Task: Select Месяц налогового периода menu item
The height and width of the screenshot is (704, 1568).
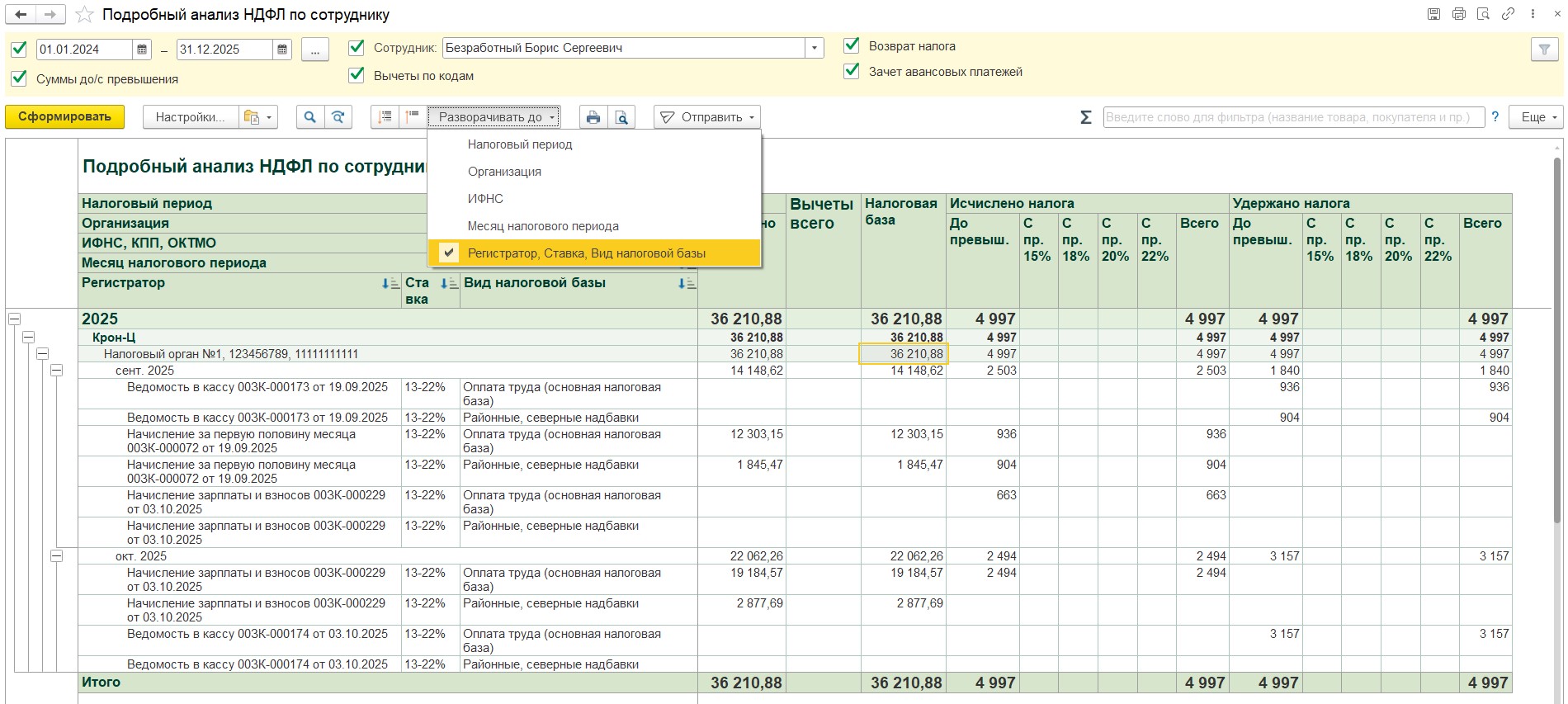Action: click(x=542, y=226)
